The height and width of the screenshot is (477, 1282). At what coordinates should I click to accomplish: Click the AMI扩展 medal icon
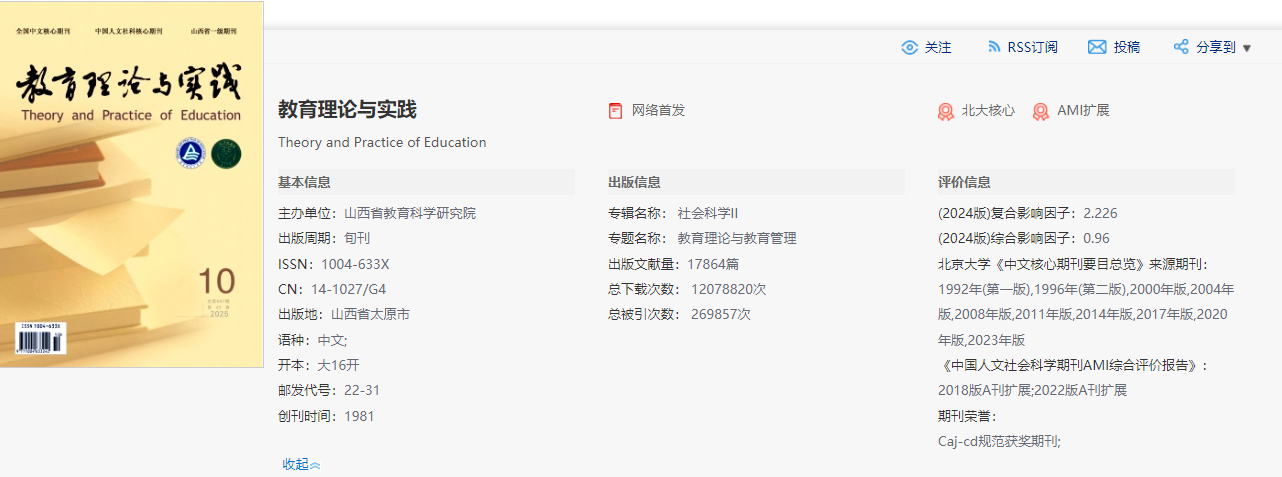[x=1040, y=111]
